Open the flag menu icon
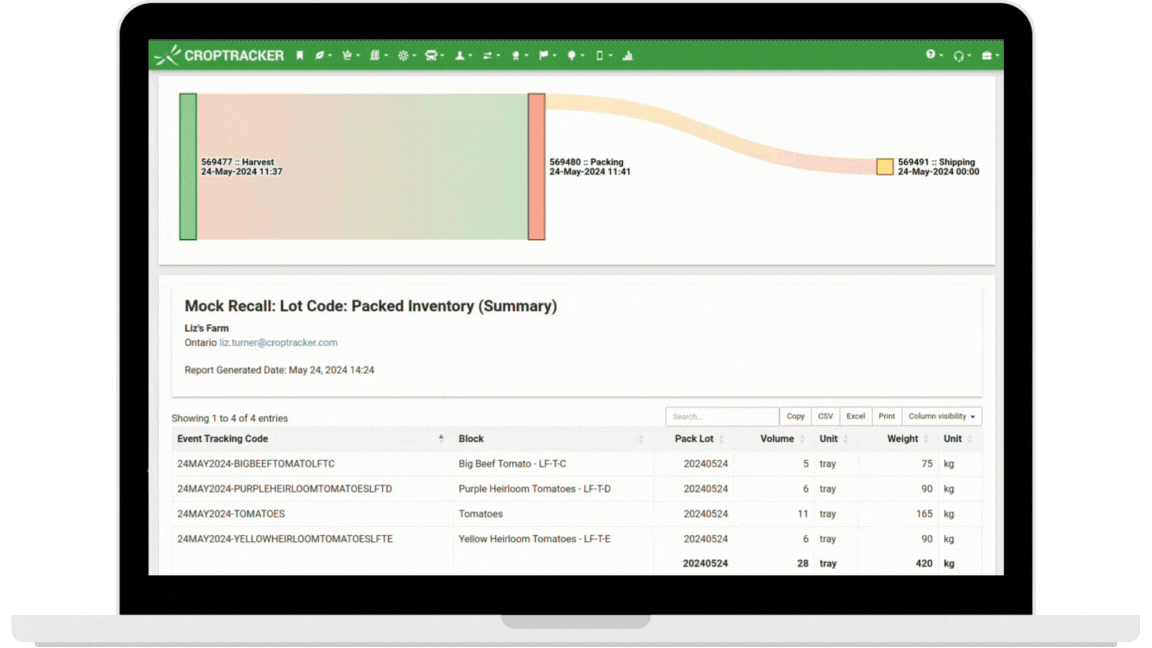This screenshot has width=1152, height=648. point(546,55)
